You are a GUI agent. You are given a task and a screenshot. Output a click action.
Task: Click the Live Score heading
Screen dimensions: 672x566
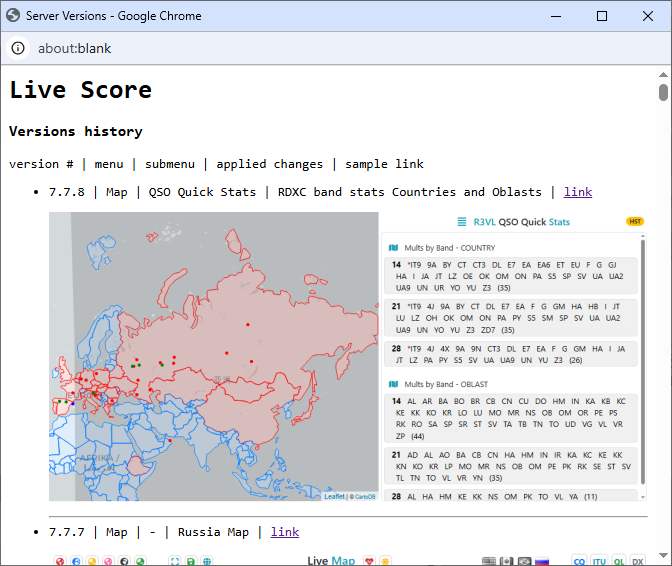pyautogui.click(x=81, y=90)
